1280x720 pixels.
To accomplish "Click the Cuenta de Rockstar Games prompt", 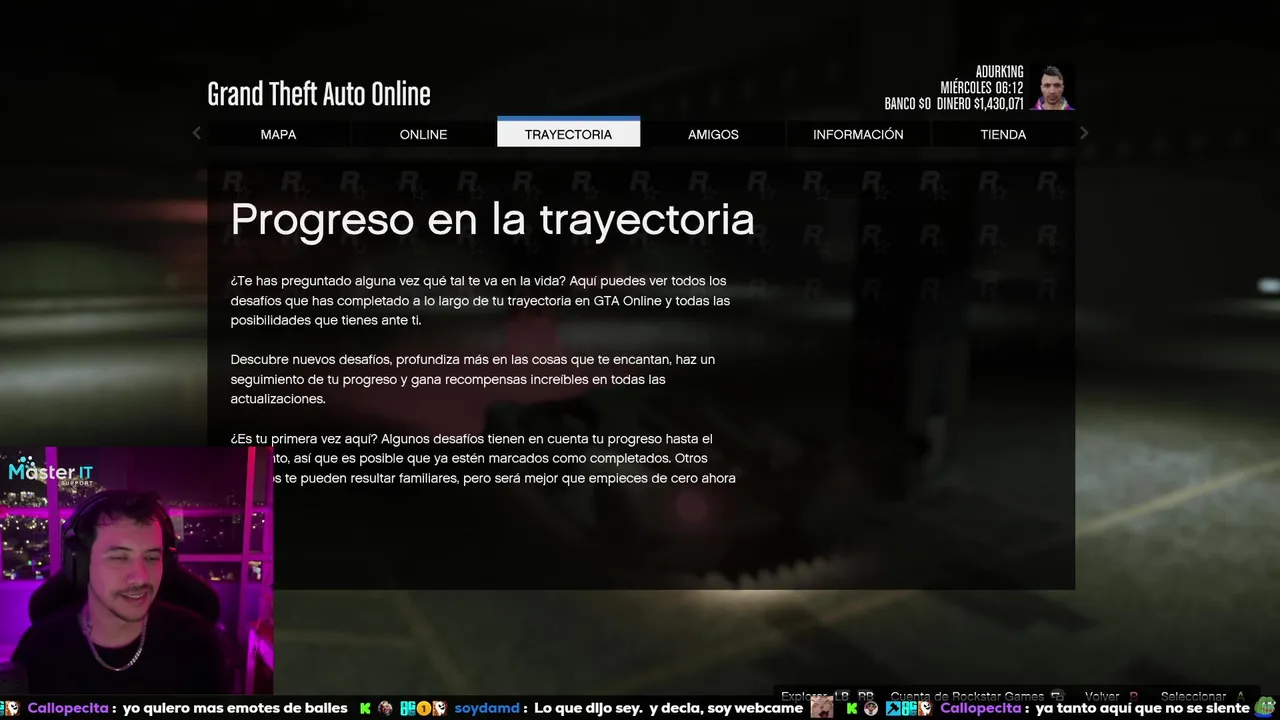I will pos(976,697).
